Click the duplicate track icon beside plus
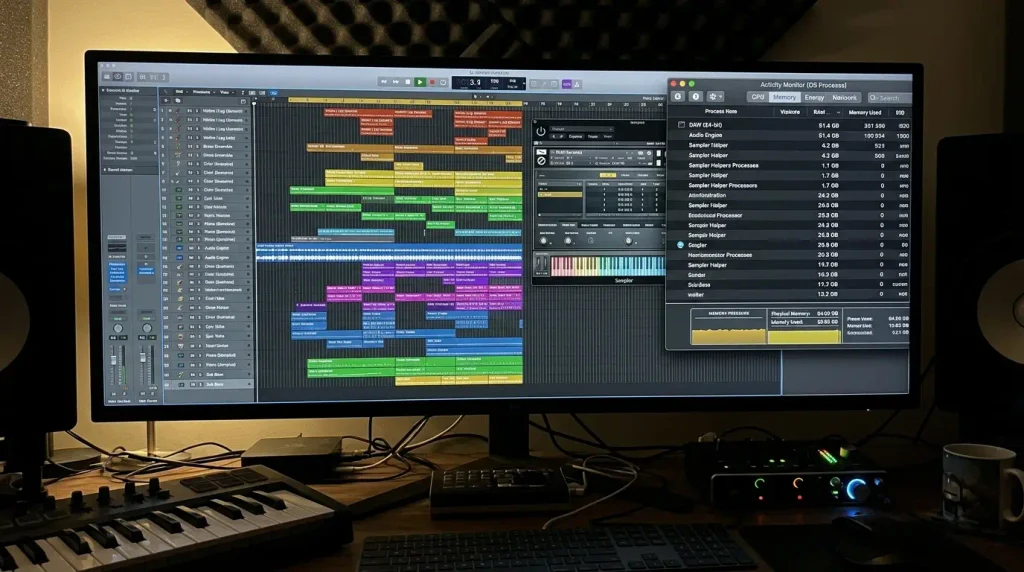The image size is (1024, 572). [x=177, y=101]
